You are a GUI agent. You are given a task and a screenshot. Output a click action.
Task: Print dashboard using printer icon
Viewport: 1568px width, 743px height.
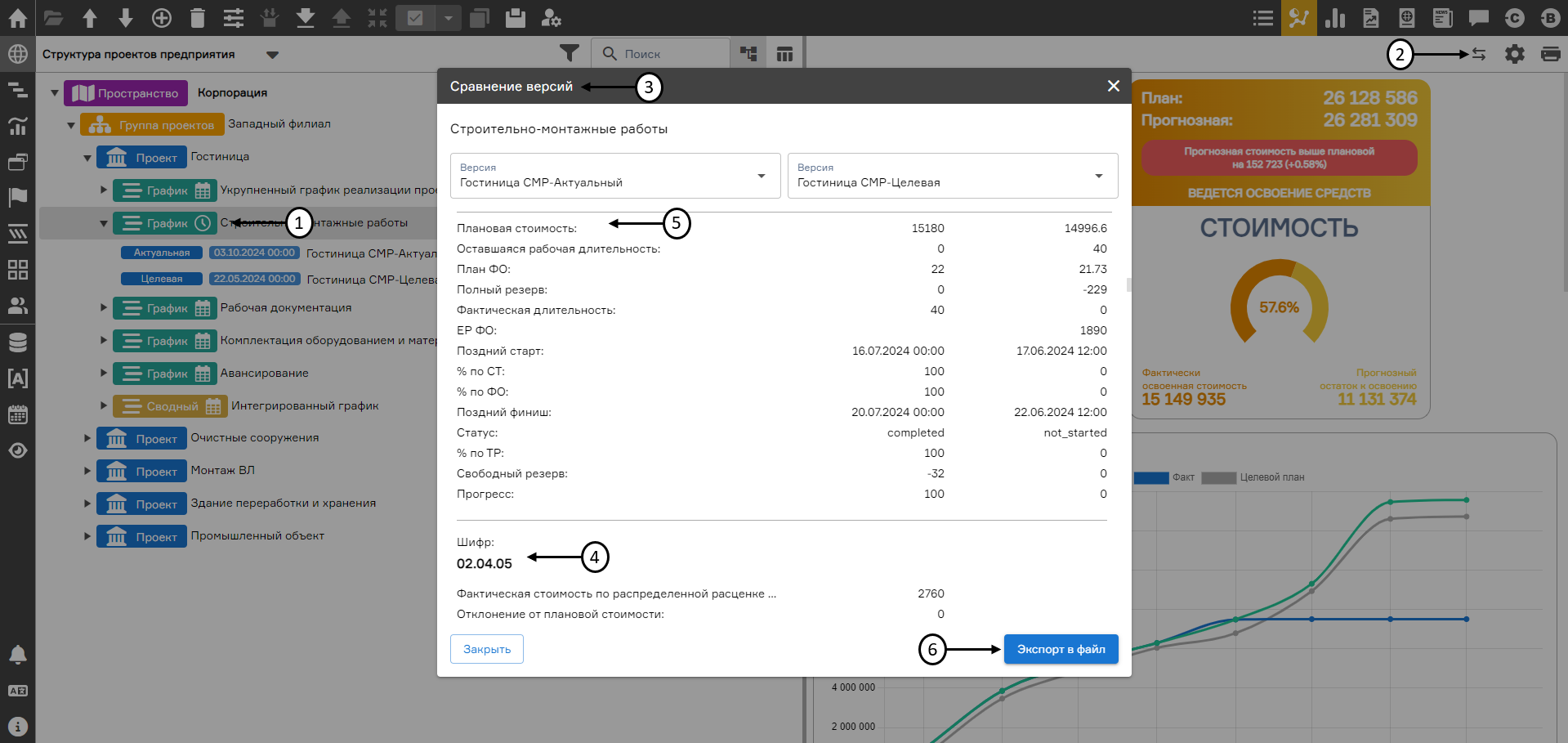point(1550,54)
